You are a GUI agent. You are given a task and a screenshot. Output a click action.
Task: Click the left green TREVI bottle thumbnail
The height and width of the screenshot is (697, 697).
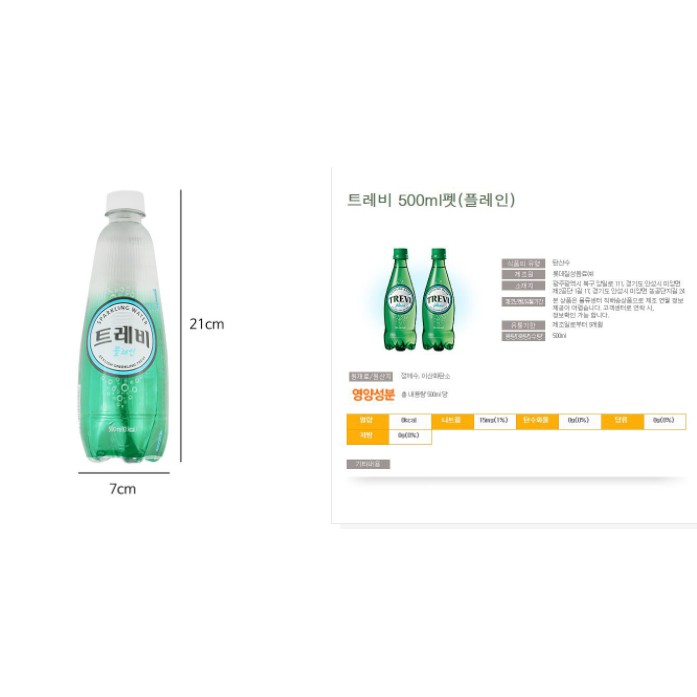[401, 299]
